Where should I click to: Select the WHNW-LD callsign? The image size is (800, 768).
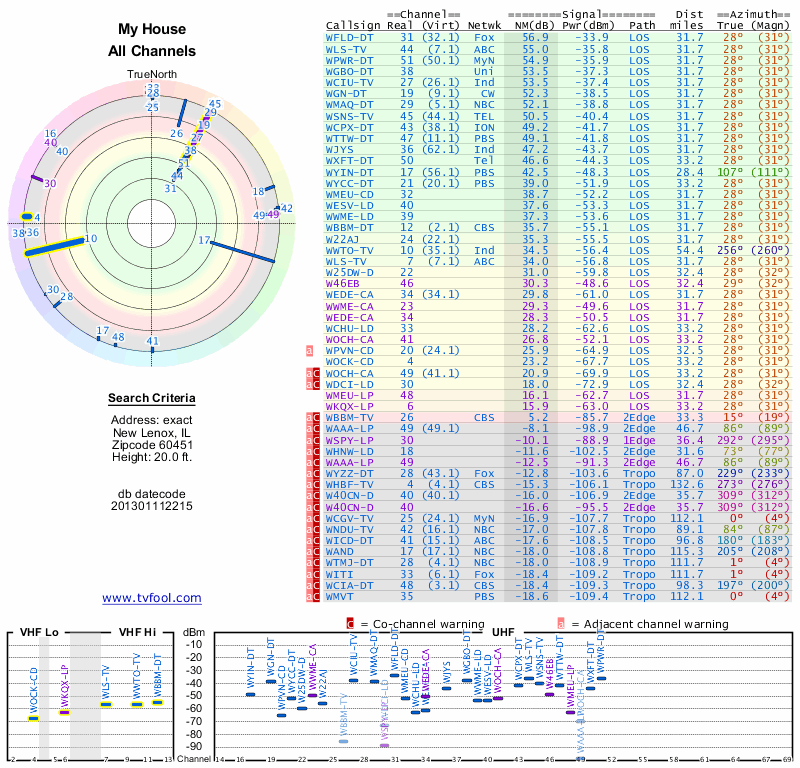point(349,451)
